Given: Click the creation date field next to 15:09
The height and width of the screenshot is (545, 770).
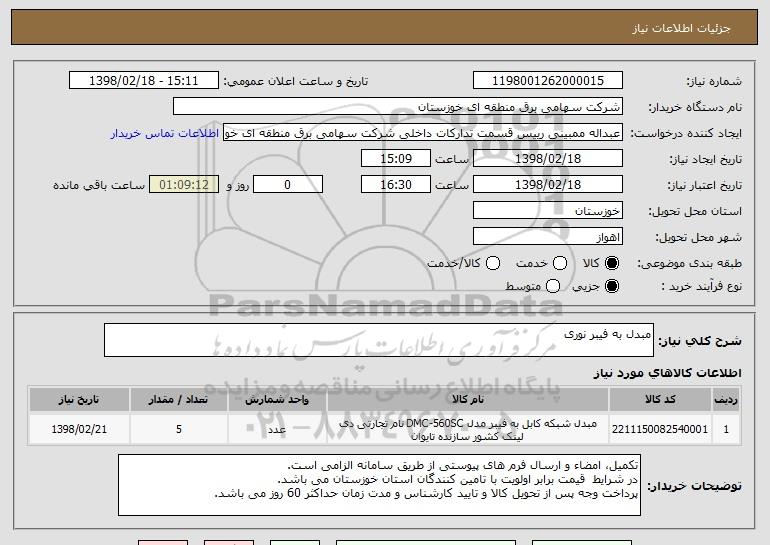Looking at the screenshot, I should pyautogui.click(x=548, y=159).
